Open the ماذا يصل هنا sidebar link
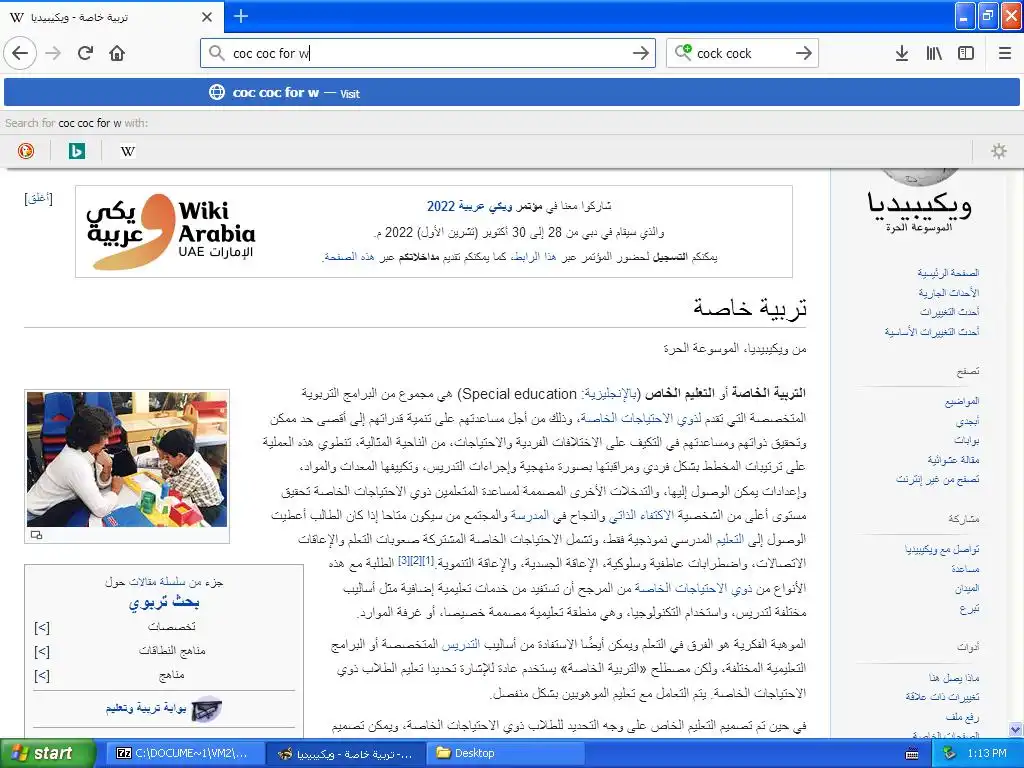Image resolution: width=1024 pixels, height=768 pixels. (954, 678)
